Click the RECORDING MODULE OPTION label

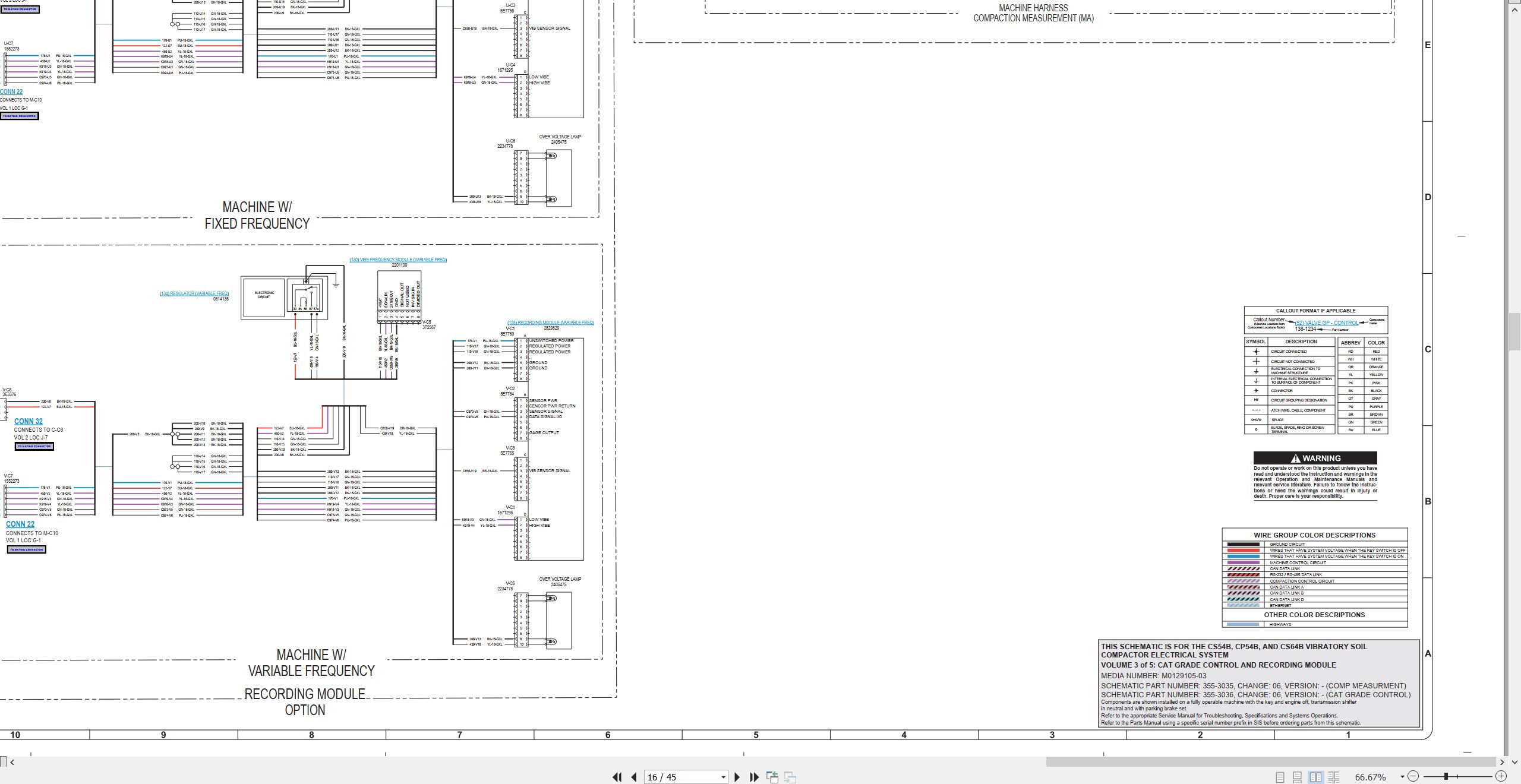pyautogui.click(x=305, y=702)
